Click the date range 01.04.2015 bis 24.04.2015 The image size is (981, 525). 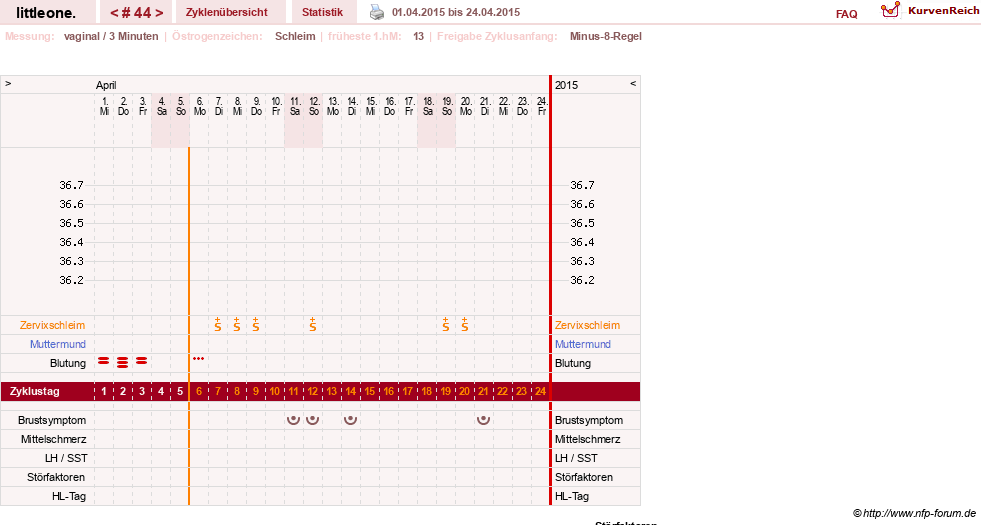[455, 12]
